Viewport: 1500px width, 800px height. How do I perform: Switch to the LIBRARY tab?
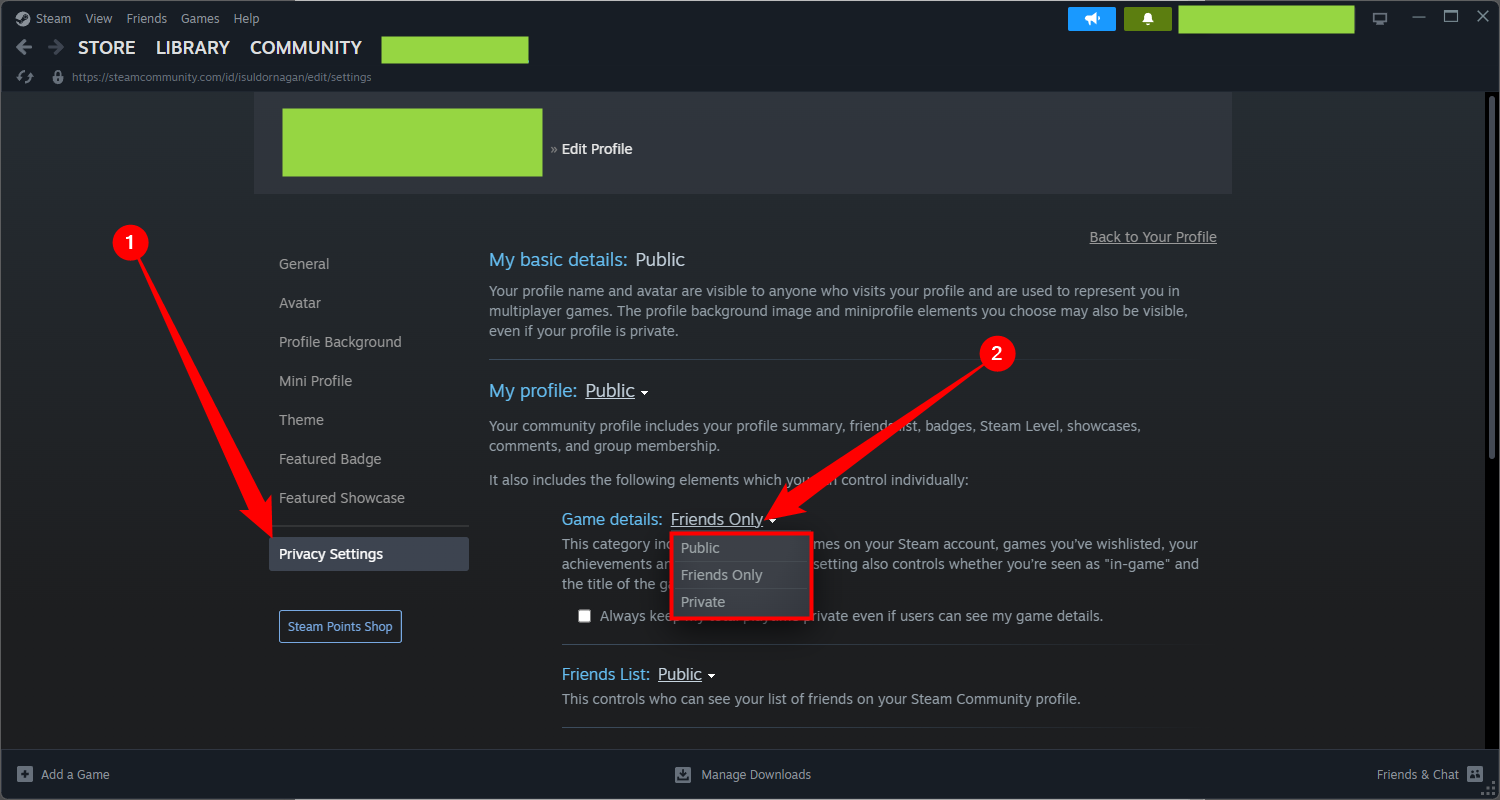[193, 47]
